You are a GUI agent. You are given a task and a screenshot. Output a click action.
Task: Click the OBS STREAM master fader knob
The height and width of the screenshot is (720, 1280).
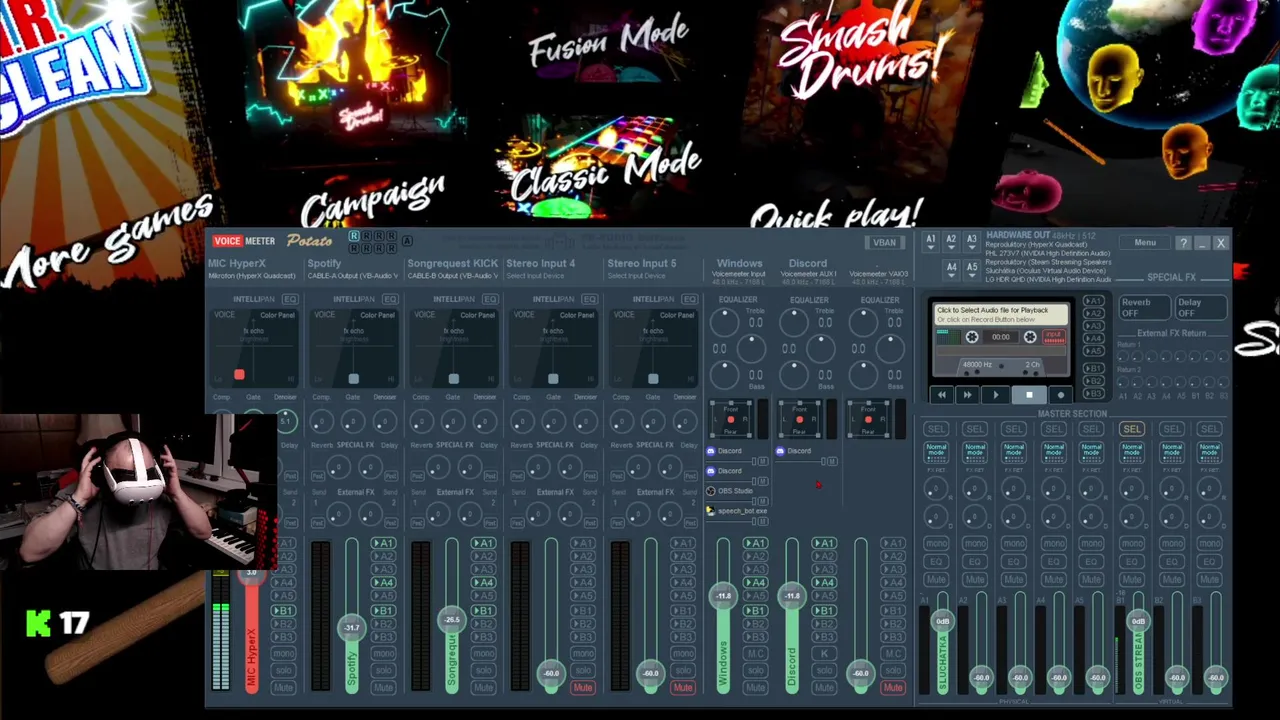[x=1138, y=621]
